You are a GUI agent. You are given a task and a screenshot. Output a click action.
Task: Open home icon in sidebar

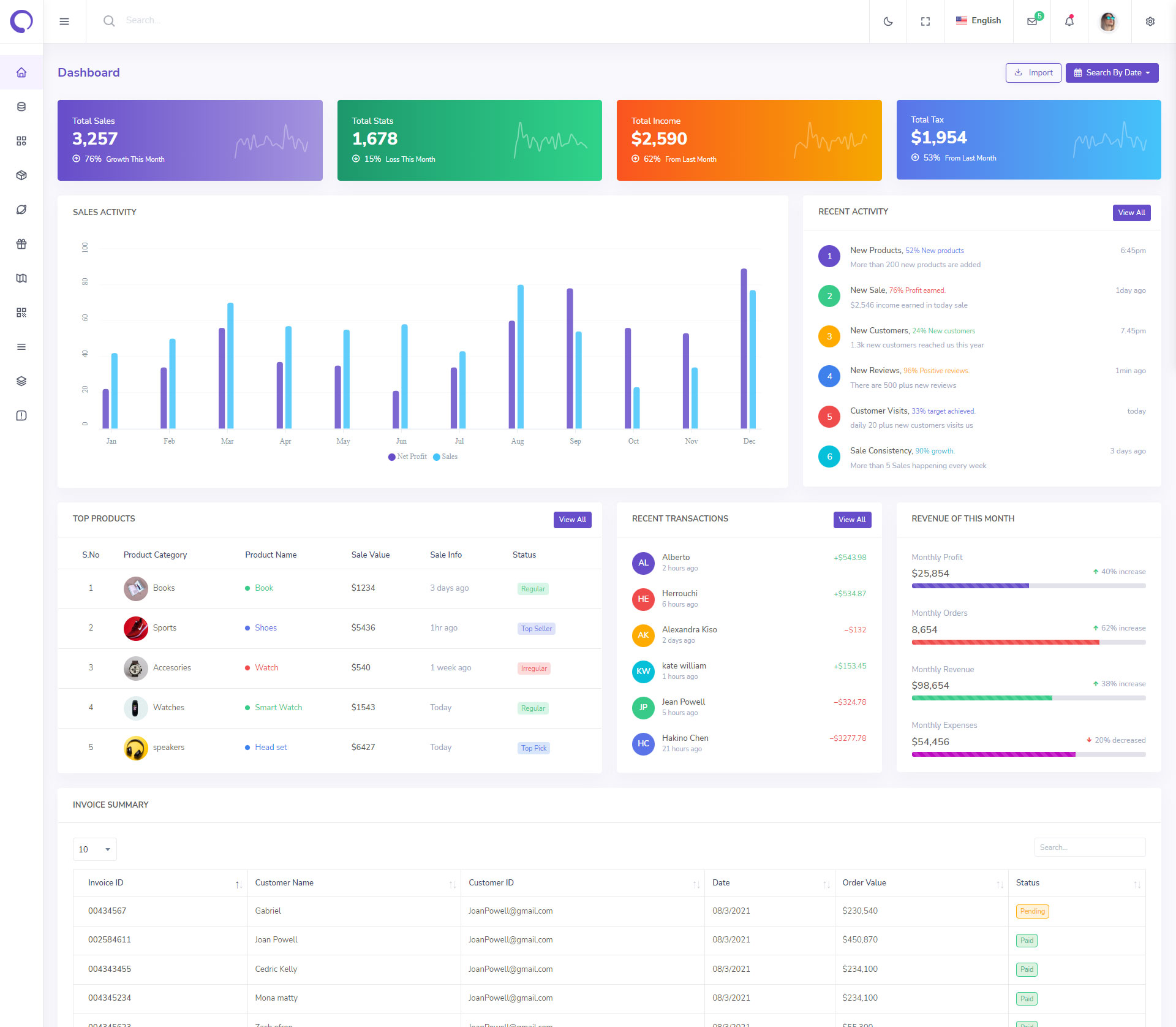21,72
